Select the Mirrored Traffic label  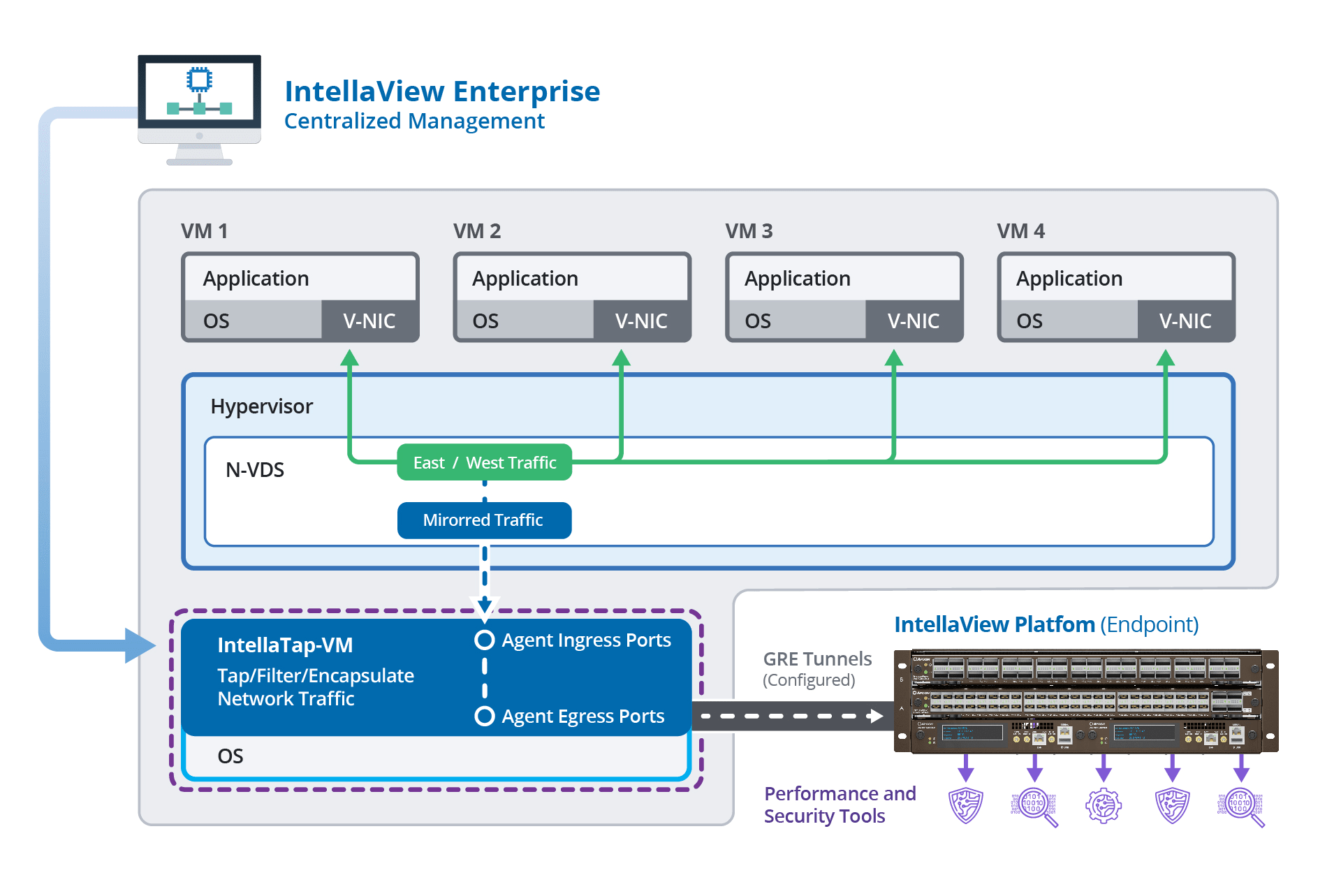click(484, 520)
